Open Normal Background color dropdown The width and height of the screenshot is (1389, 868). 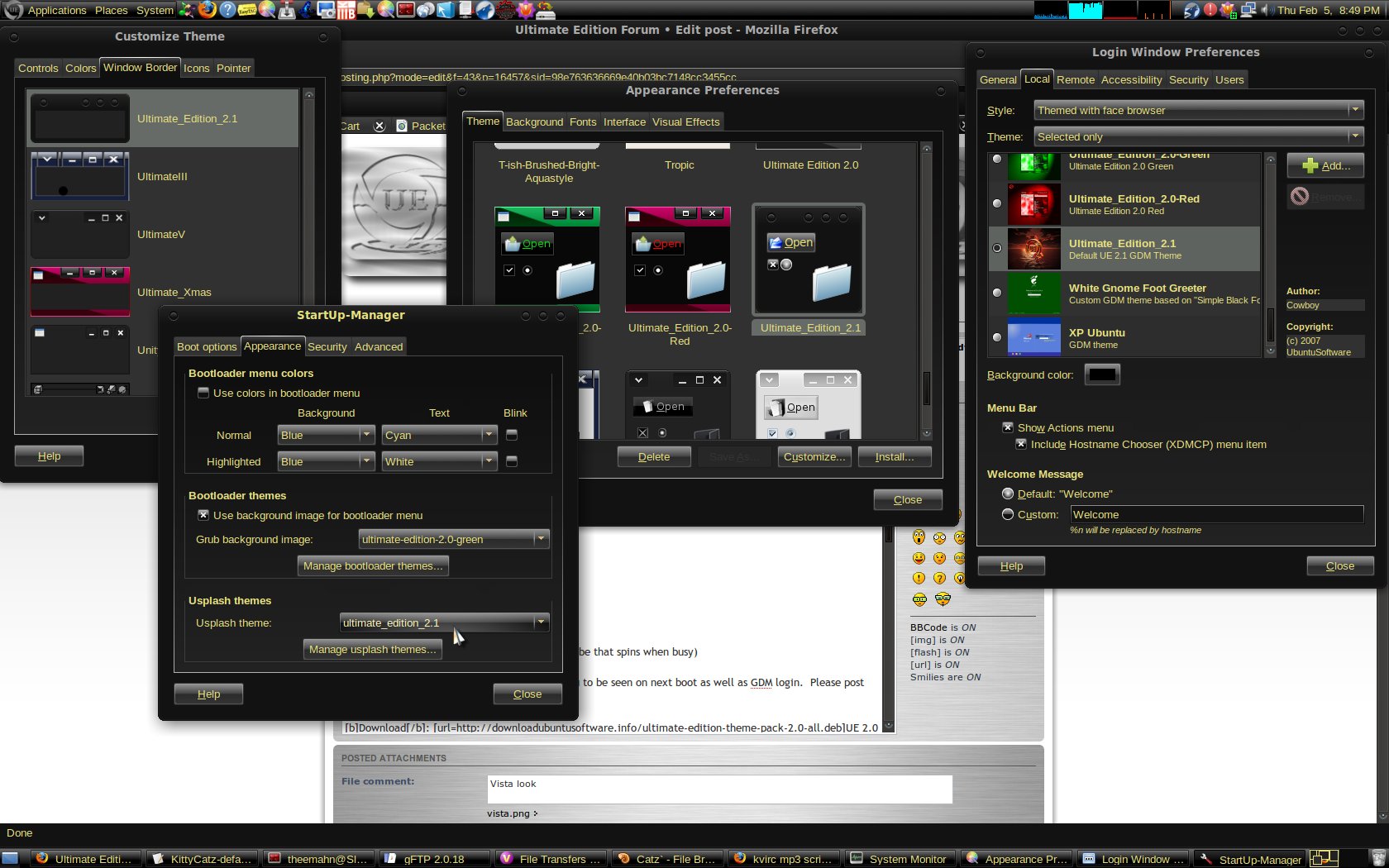tap(326, 435)
